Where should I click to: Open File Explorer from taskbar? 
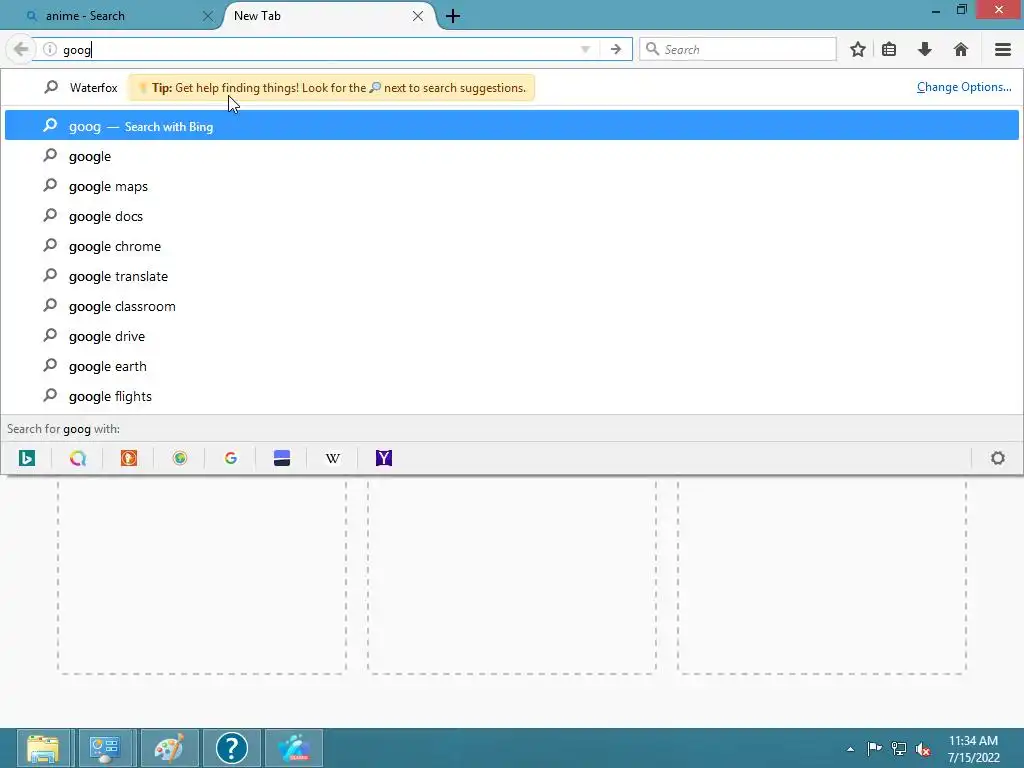point(43,748)
